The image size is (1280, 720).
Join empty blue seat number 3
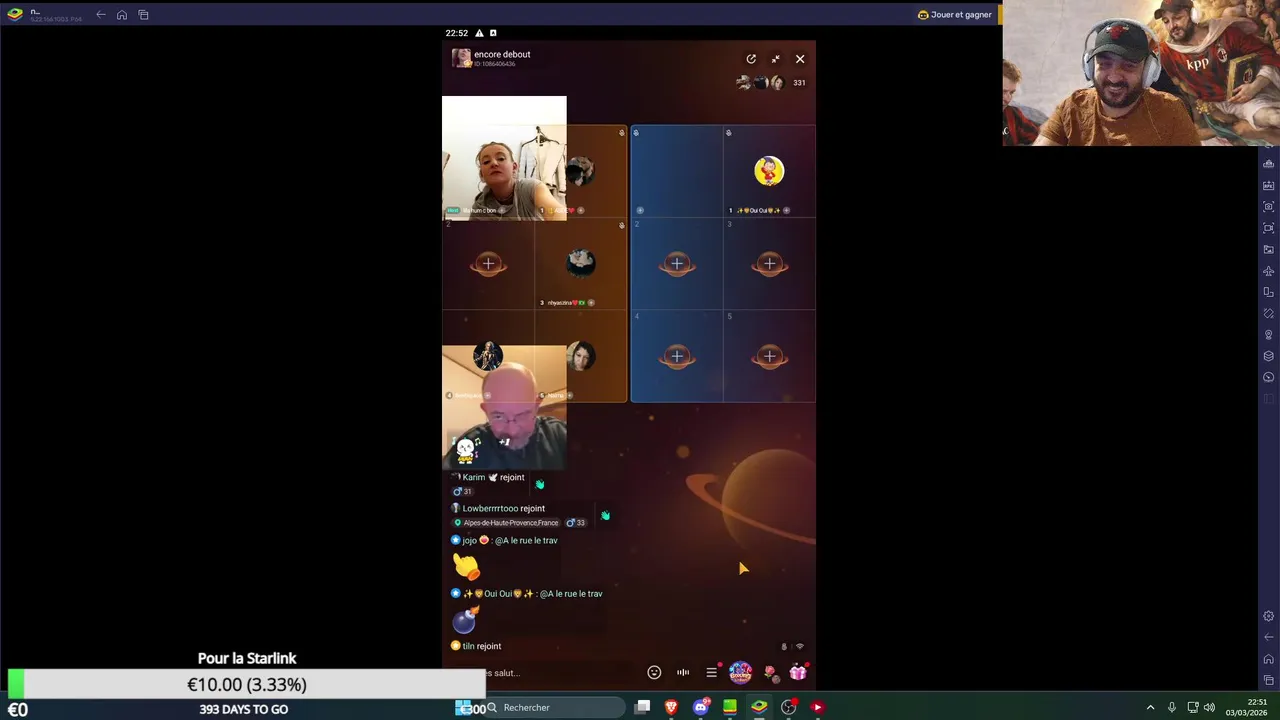click(769, 264)
